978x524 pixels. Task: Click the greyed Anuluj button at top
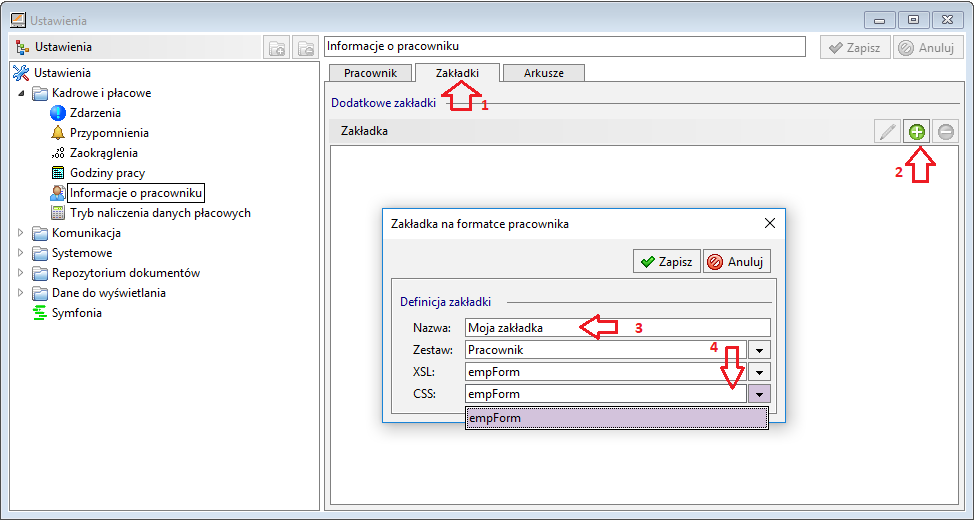(x=927, y=47)
